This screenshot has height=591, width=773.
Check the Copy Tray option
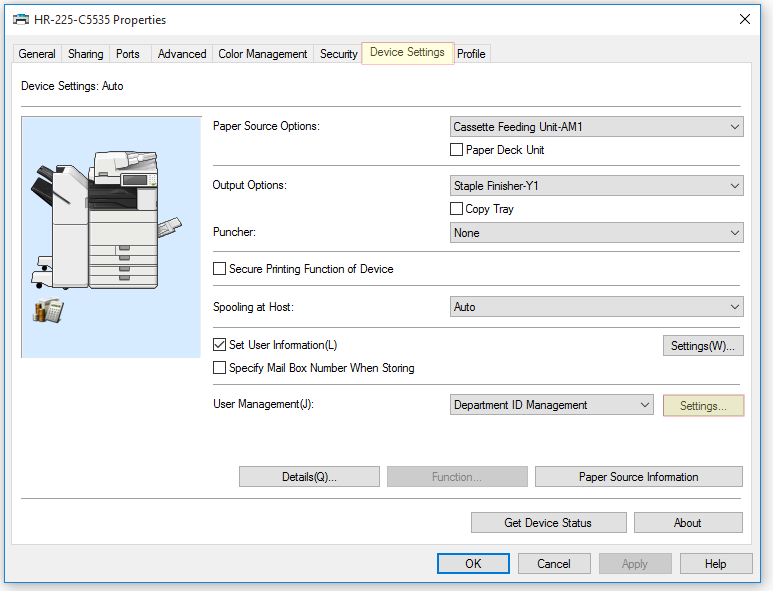[457, 209]
